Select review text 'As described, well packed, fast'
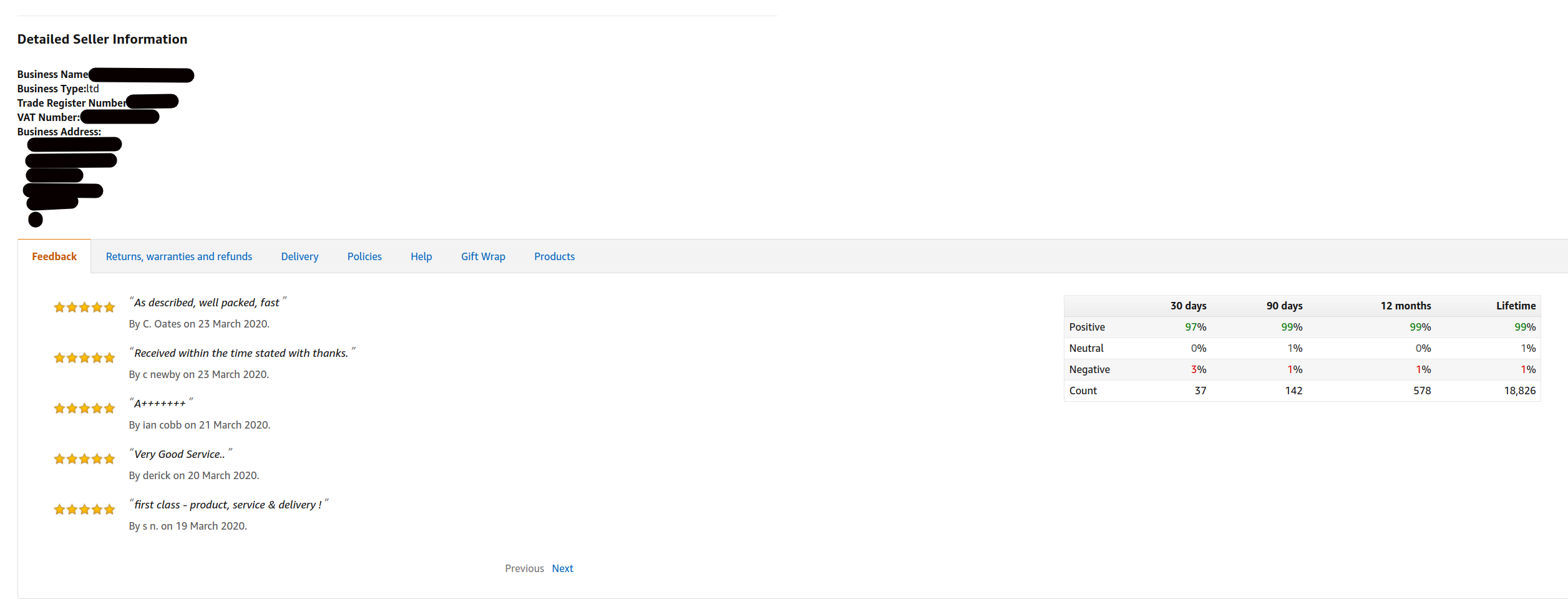This screenshot has height=607, width=1568. click(207, 303)
